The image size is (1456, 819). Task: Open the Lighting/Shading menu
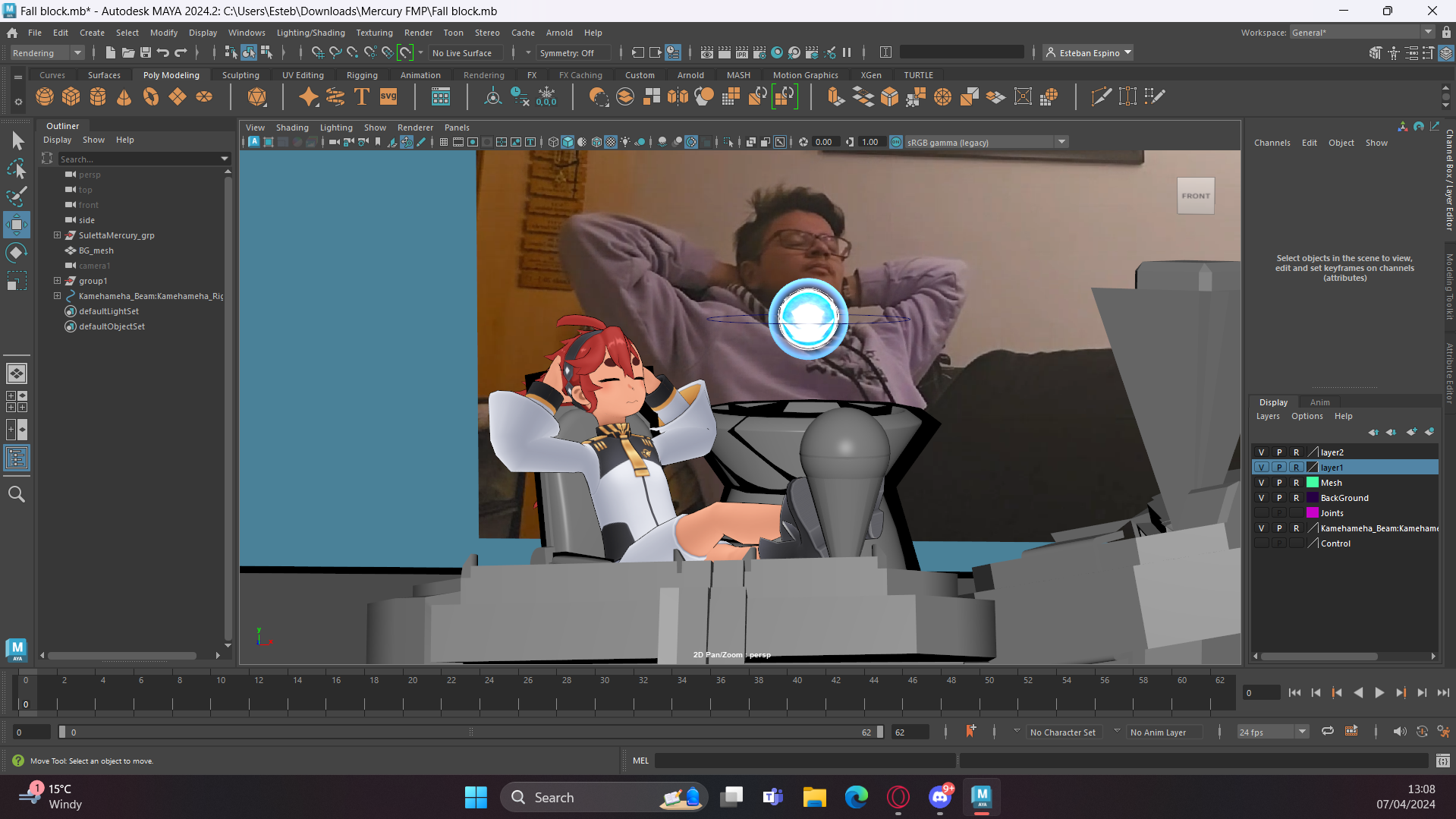click(310, 33)
